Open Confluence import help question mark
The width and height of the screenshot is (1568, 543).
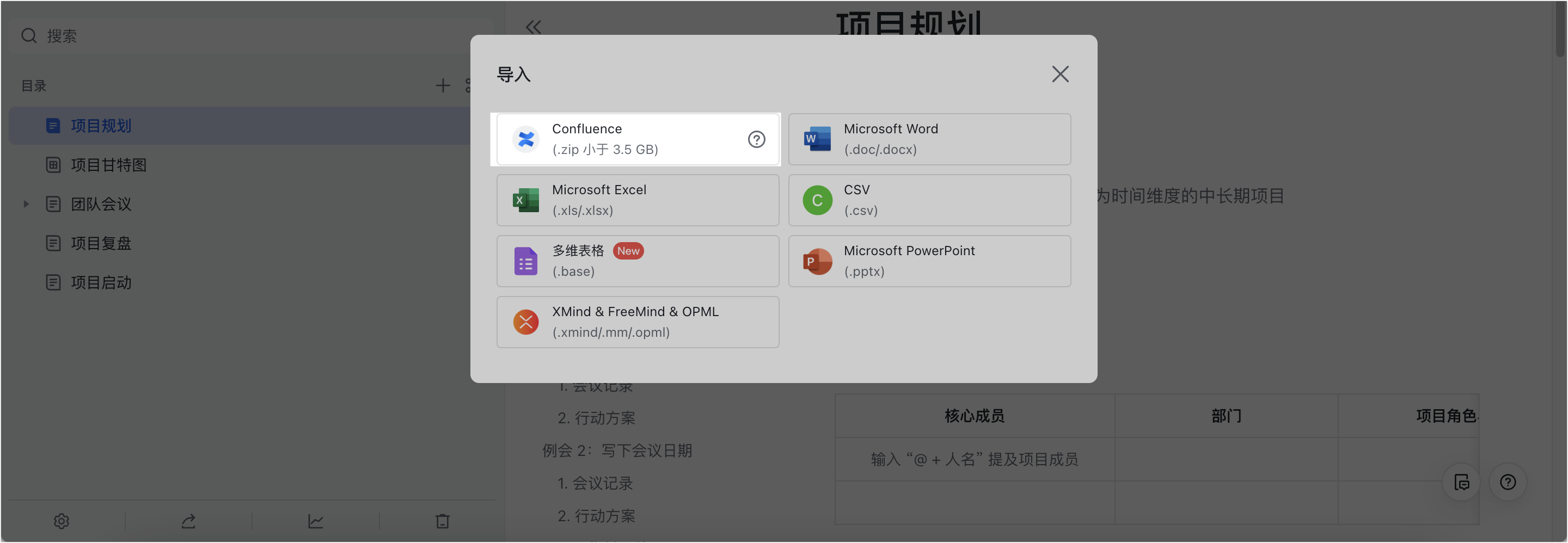[756, 139]
